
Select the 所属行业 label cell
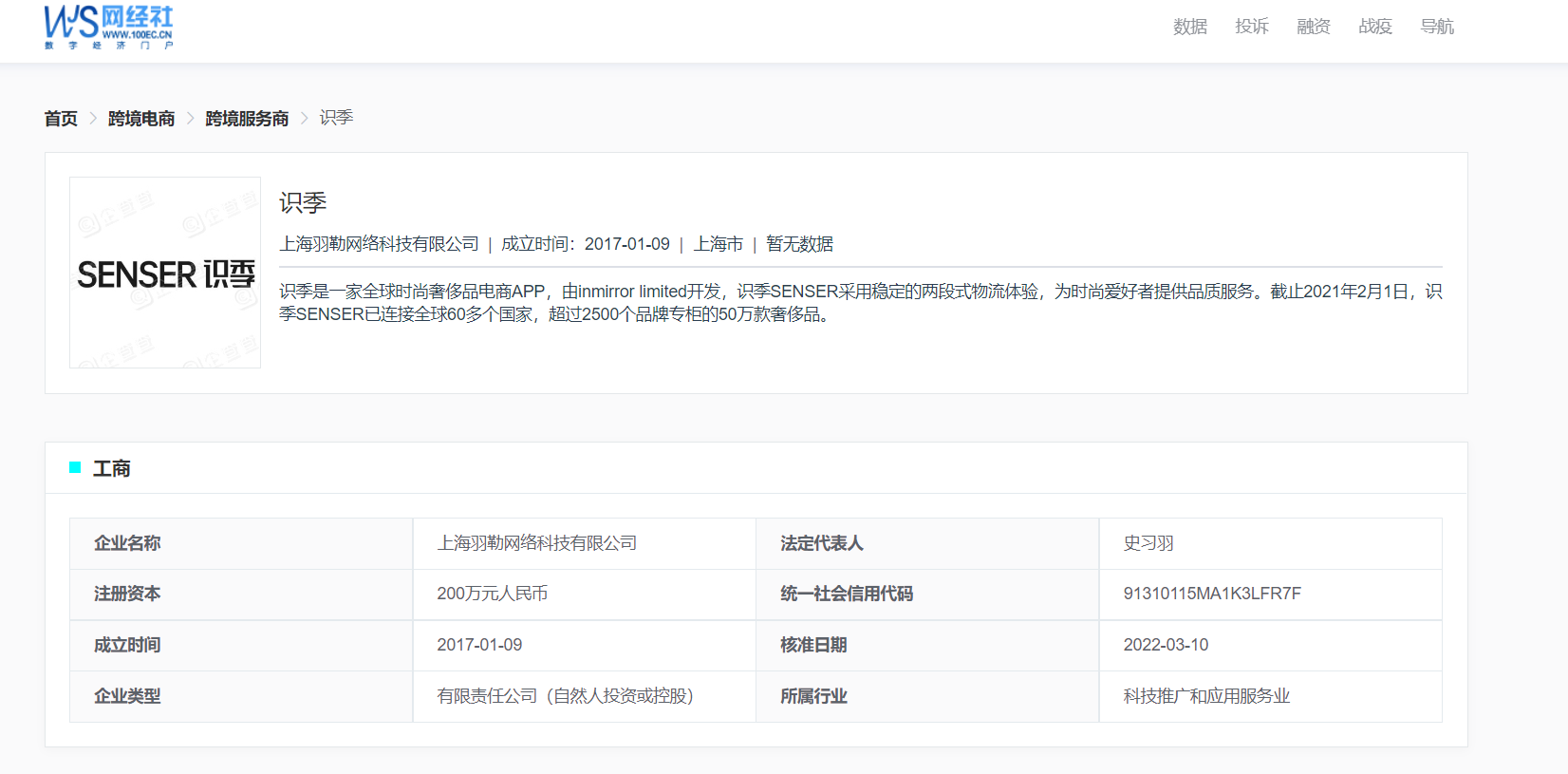pos(927,696)
